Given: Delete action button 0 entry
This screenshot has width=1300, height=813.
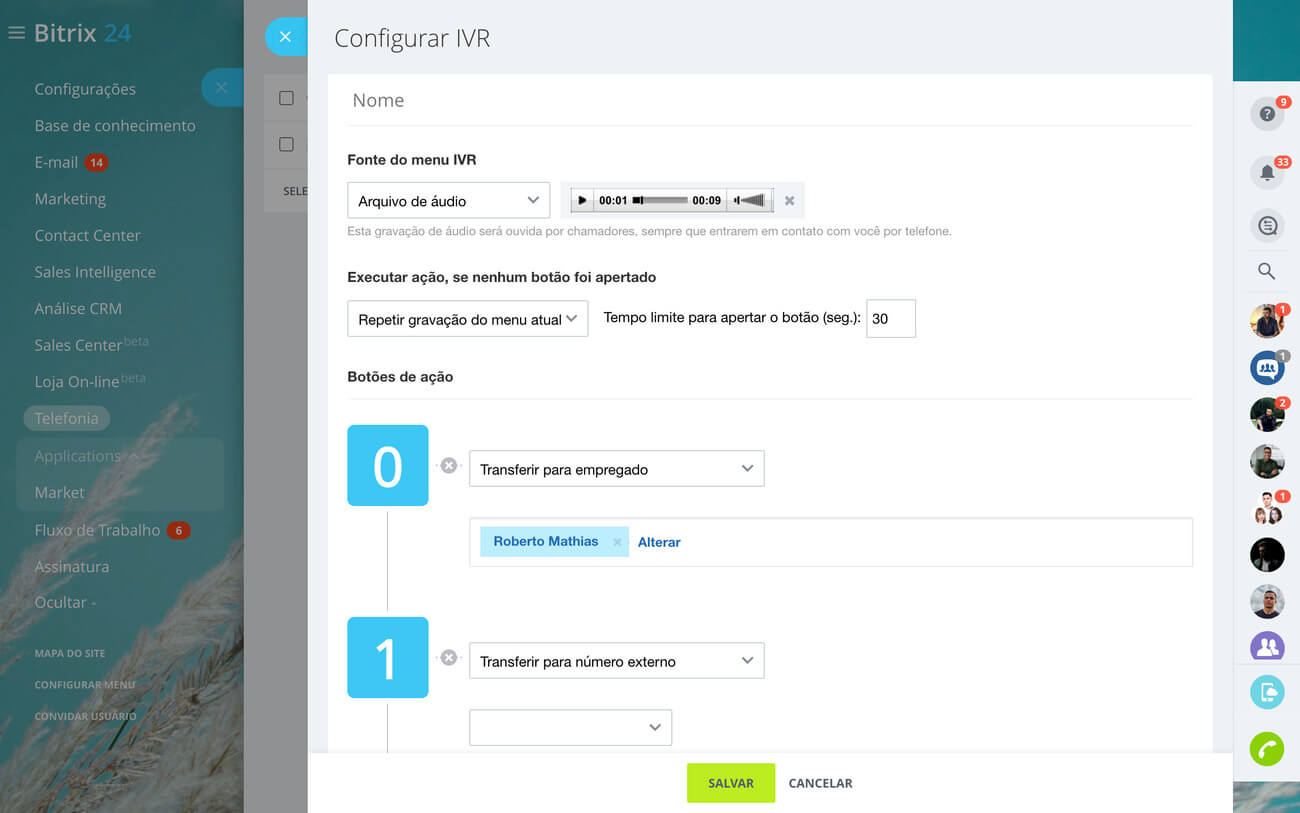Looking at the screenshot, I should click(x=449, y=465).
